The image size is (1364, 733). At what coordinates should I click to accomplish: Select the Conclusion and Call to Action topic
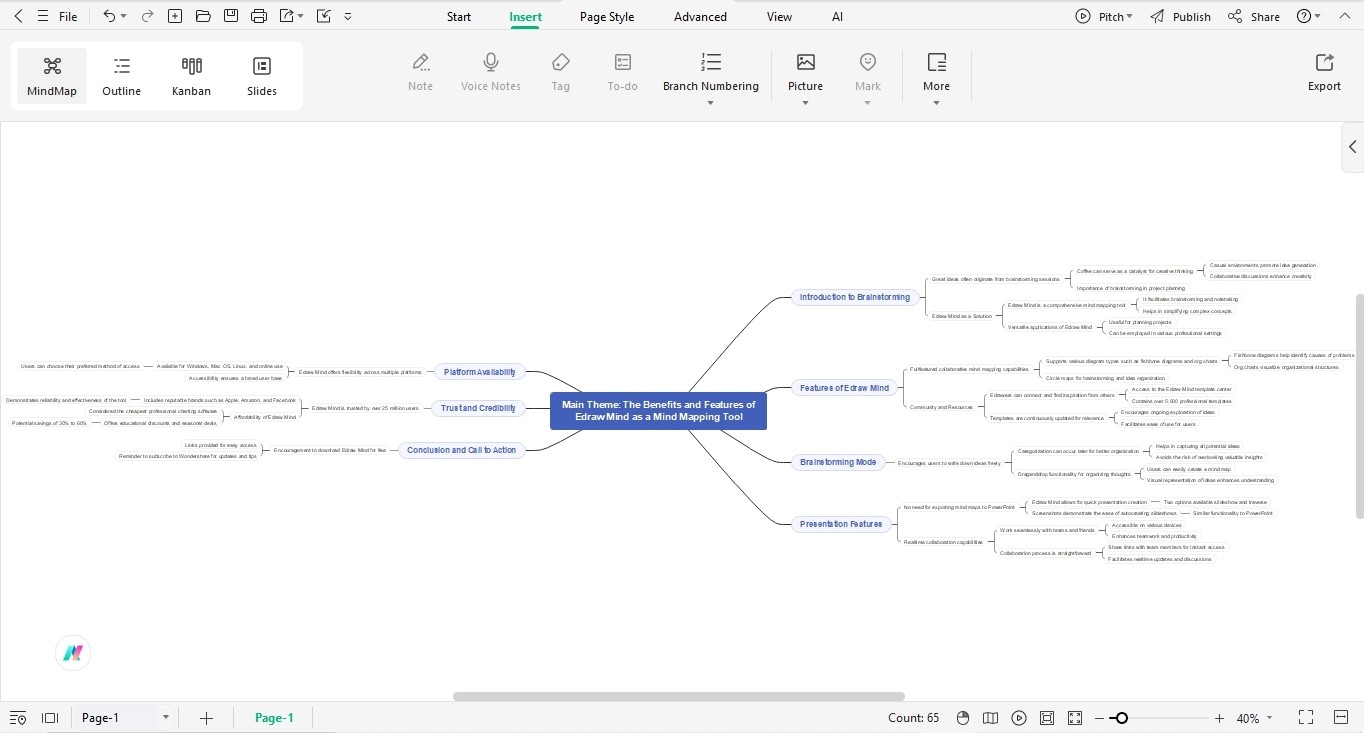coord(461,450)
